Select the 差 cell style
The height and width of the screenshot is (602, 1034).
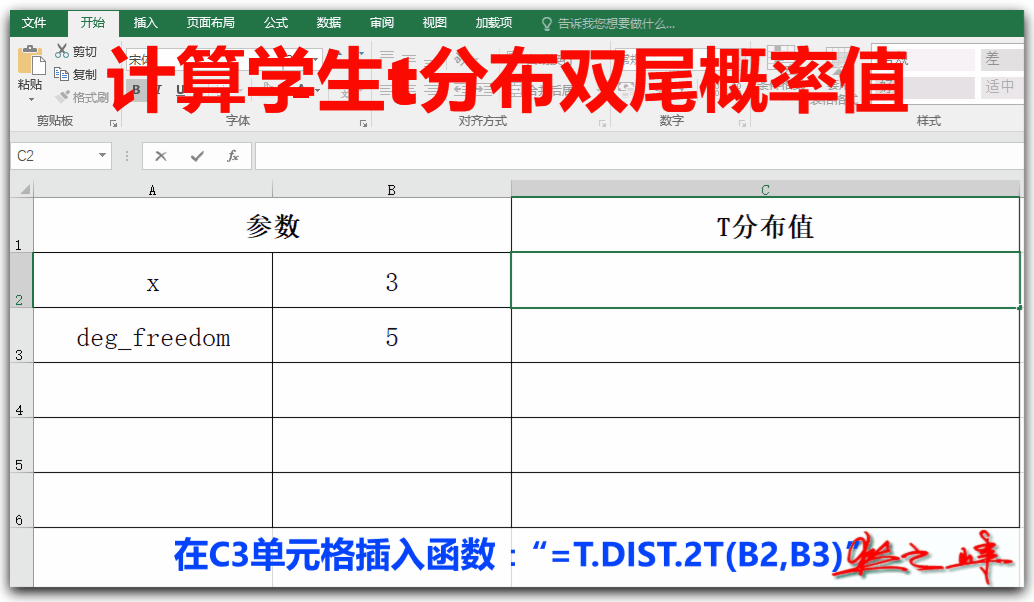[x=1002, y=59]
